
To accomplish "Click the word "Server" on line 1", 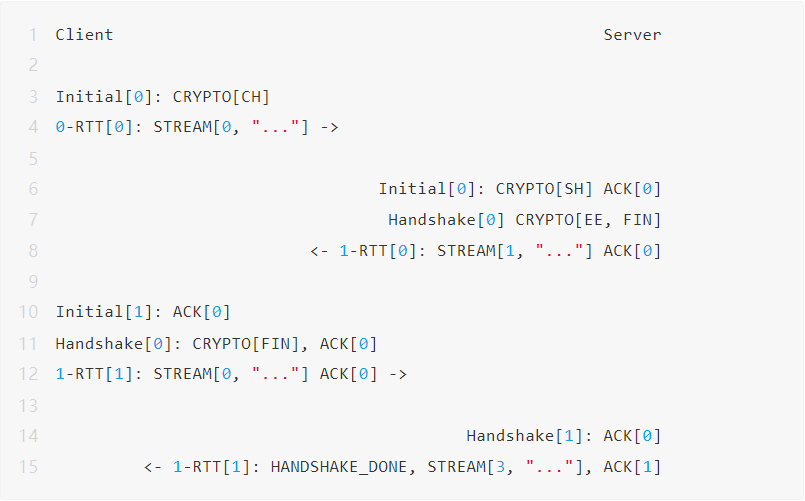I will point(632,35).
